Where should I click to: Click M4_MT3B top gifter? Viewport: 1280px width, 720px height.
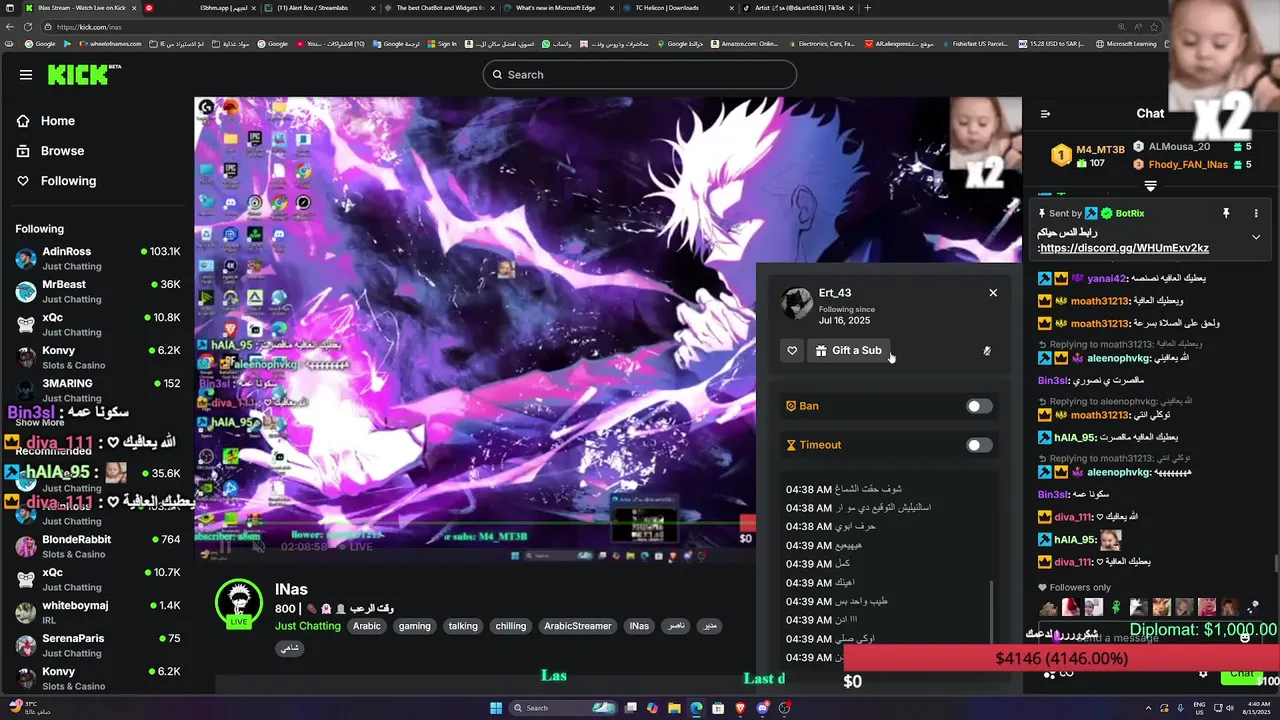click(1100, 150)
